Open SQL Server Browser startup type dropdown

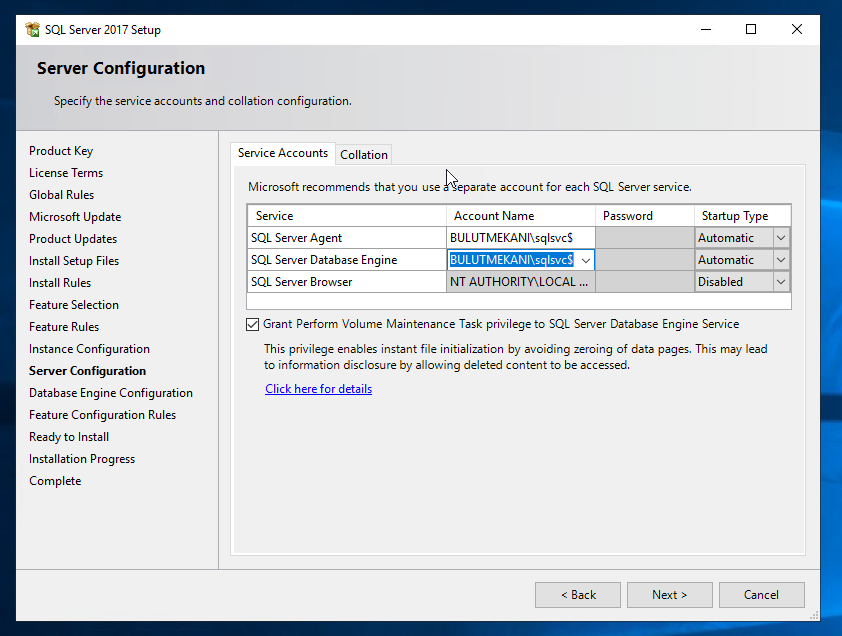[x=781, y=282]
